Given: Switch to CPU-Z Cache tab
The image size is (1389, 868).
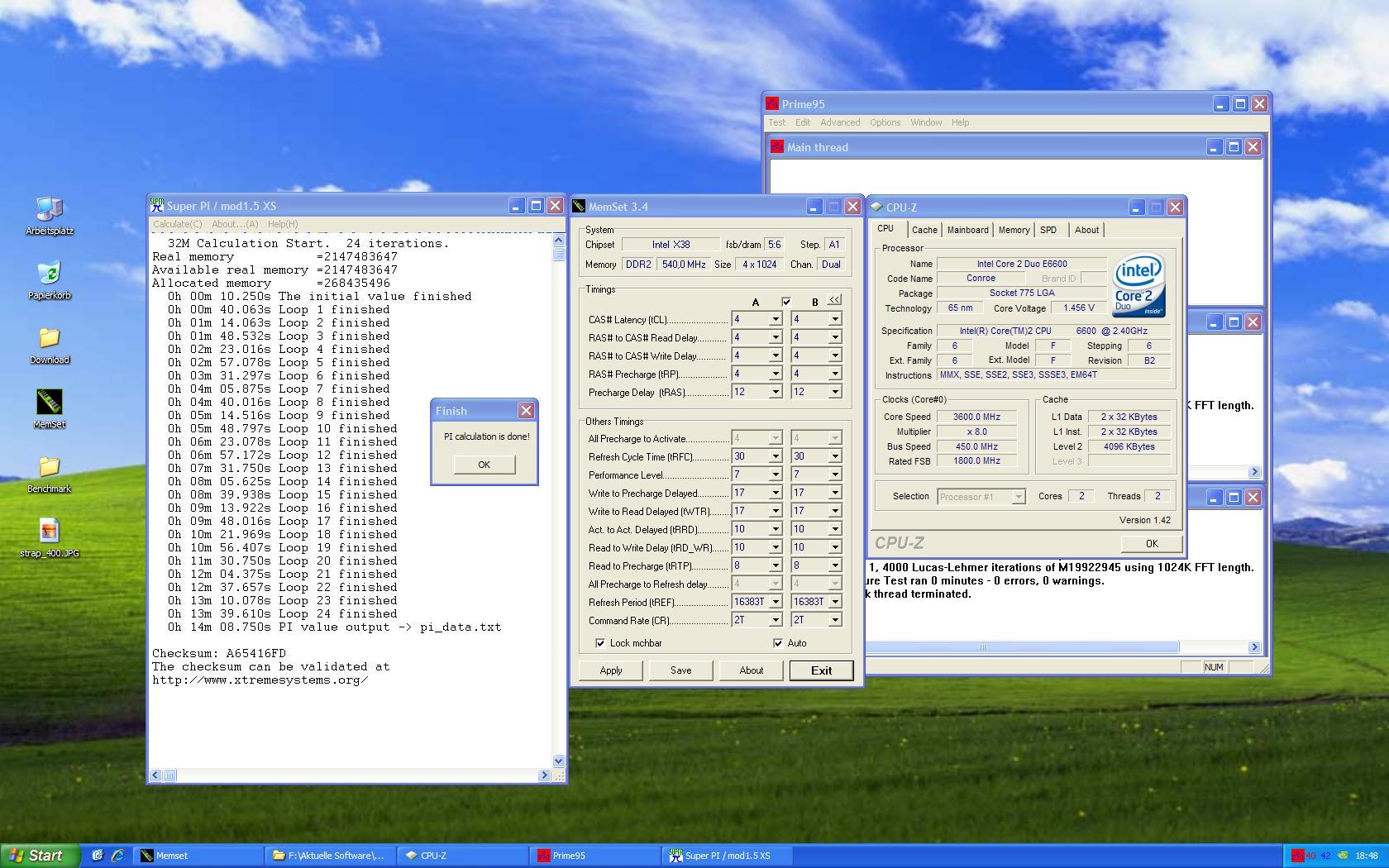Looking at the screenshot, I should (x=924, y=230).
